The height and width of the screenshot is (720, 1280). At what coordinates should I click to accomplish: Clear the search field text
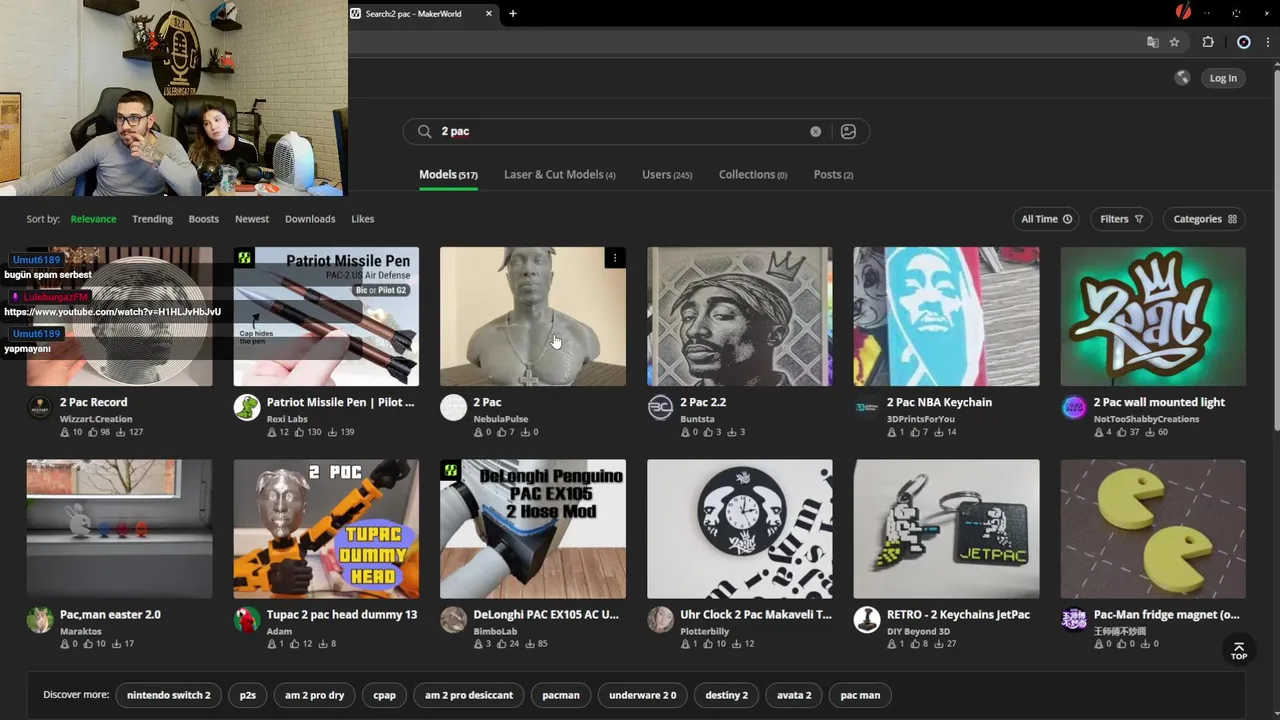click(x=815, y=131)
